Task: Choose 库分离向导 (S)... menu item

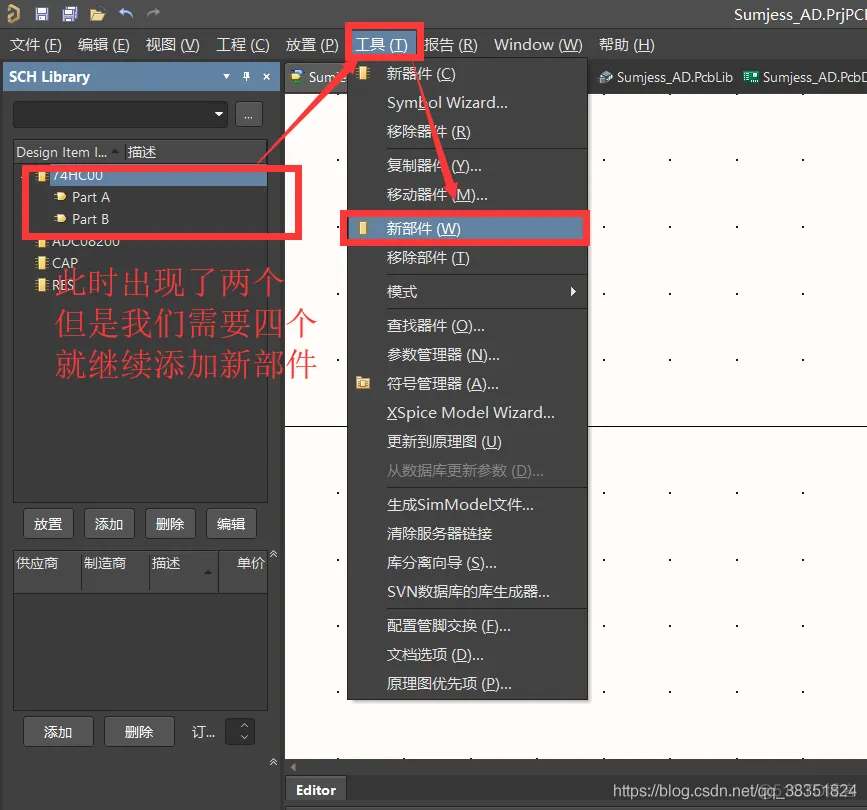Action: point(467,563)
